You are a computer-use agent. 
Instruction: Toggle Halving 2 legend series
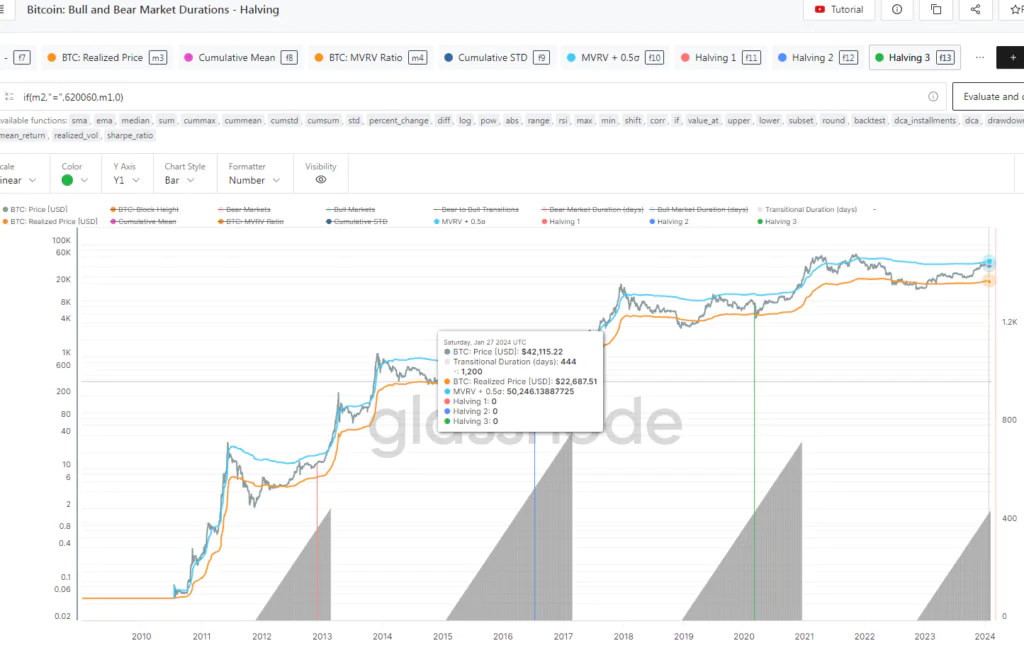669,221
